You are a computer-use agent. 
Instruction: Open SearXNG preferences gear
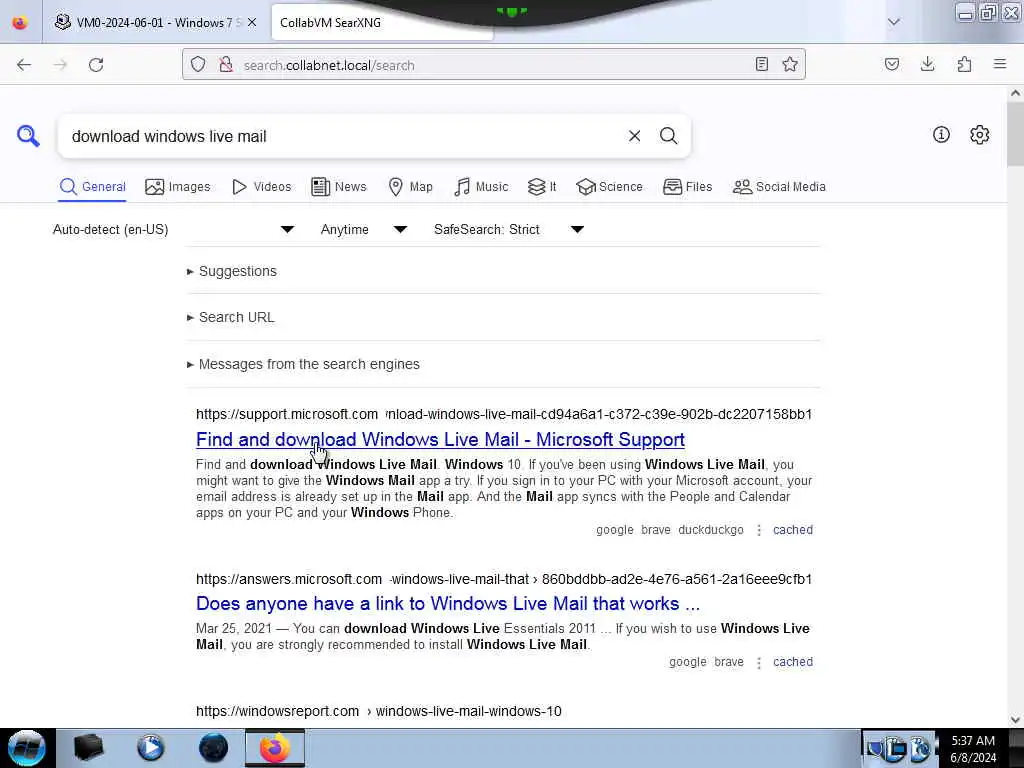(x=979, y=135)
